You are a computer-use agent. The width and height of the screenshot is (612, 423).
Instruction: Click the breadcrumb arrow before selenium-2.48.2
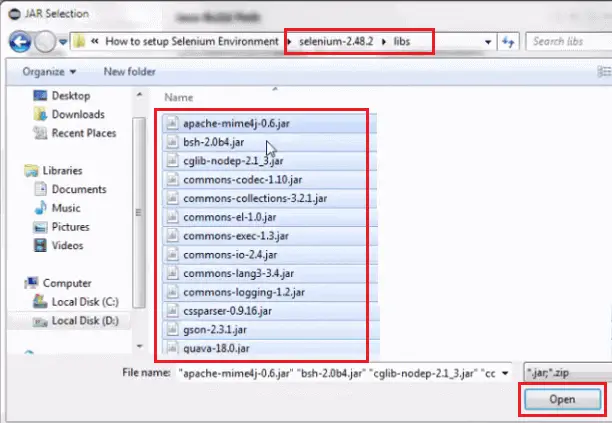click(289, 41)
